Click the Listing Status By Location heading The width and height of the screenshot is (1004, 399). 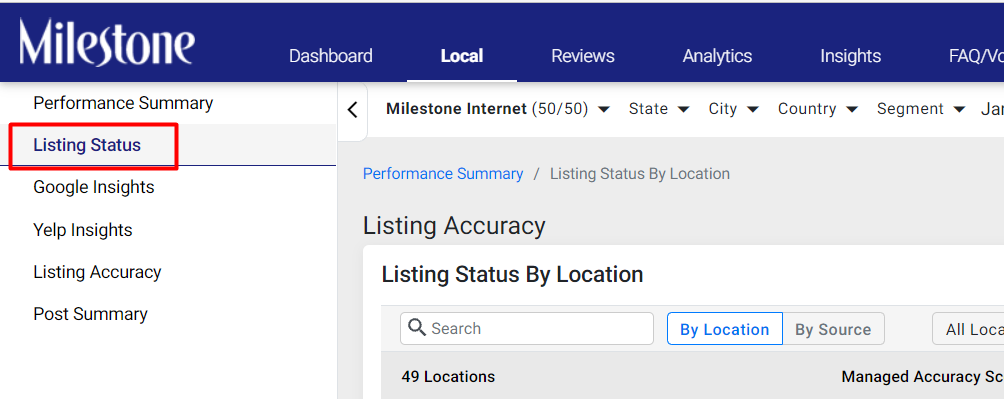pos(512,274)
